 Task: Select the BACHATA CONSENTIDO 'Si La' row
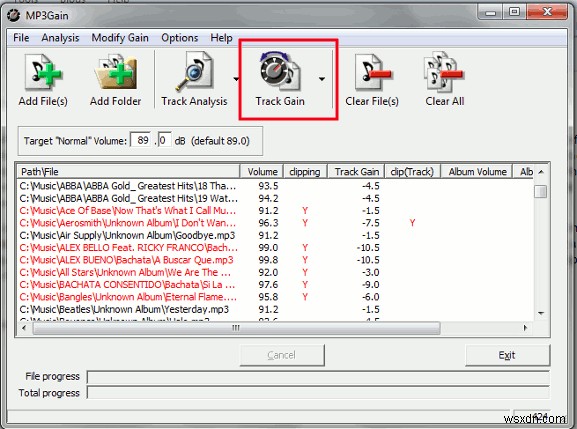[276, 285]
